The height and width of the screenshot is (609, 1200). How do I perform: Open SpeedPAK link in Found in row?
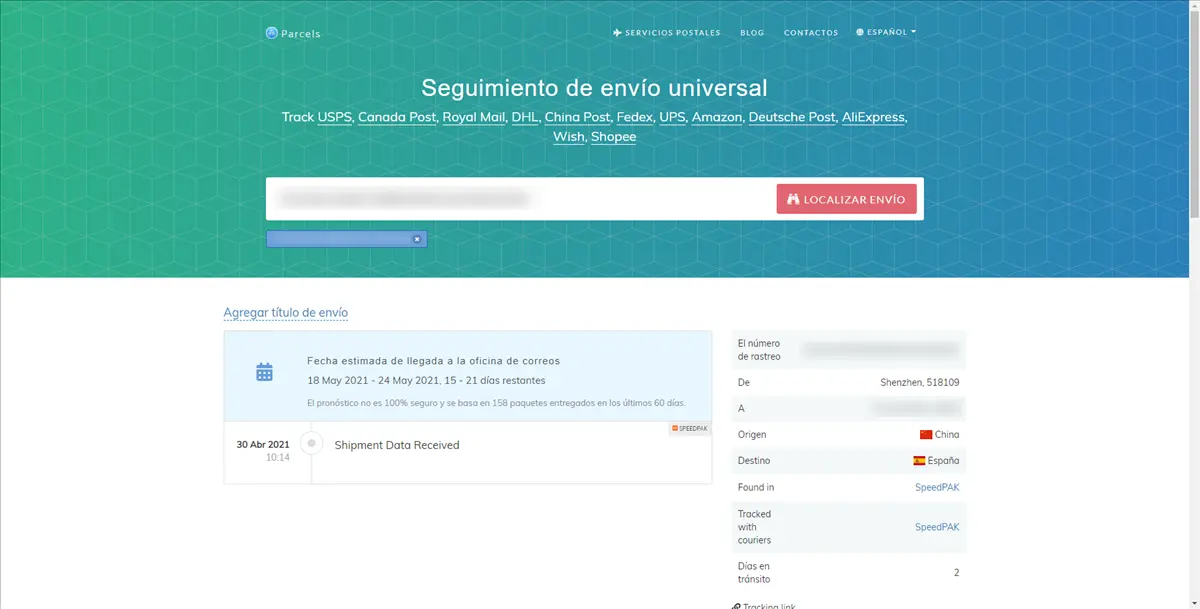pos(937,488)
